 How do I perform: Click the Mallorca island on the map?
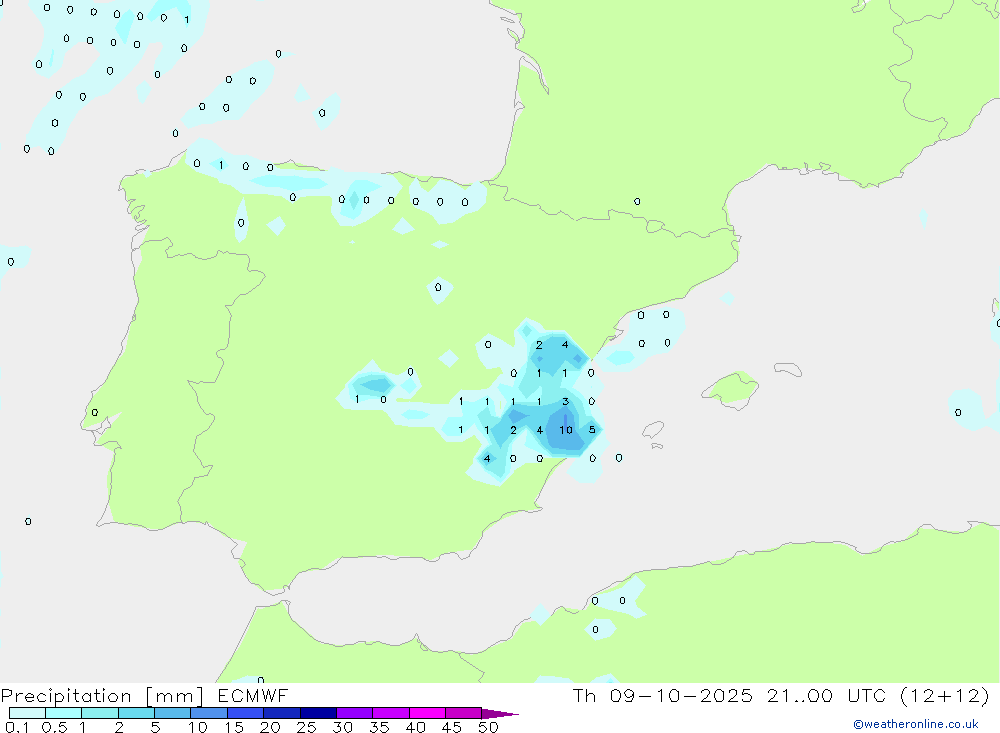pyautogui.click(x=730, y=388)
